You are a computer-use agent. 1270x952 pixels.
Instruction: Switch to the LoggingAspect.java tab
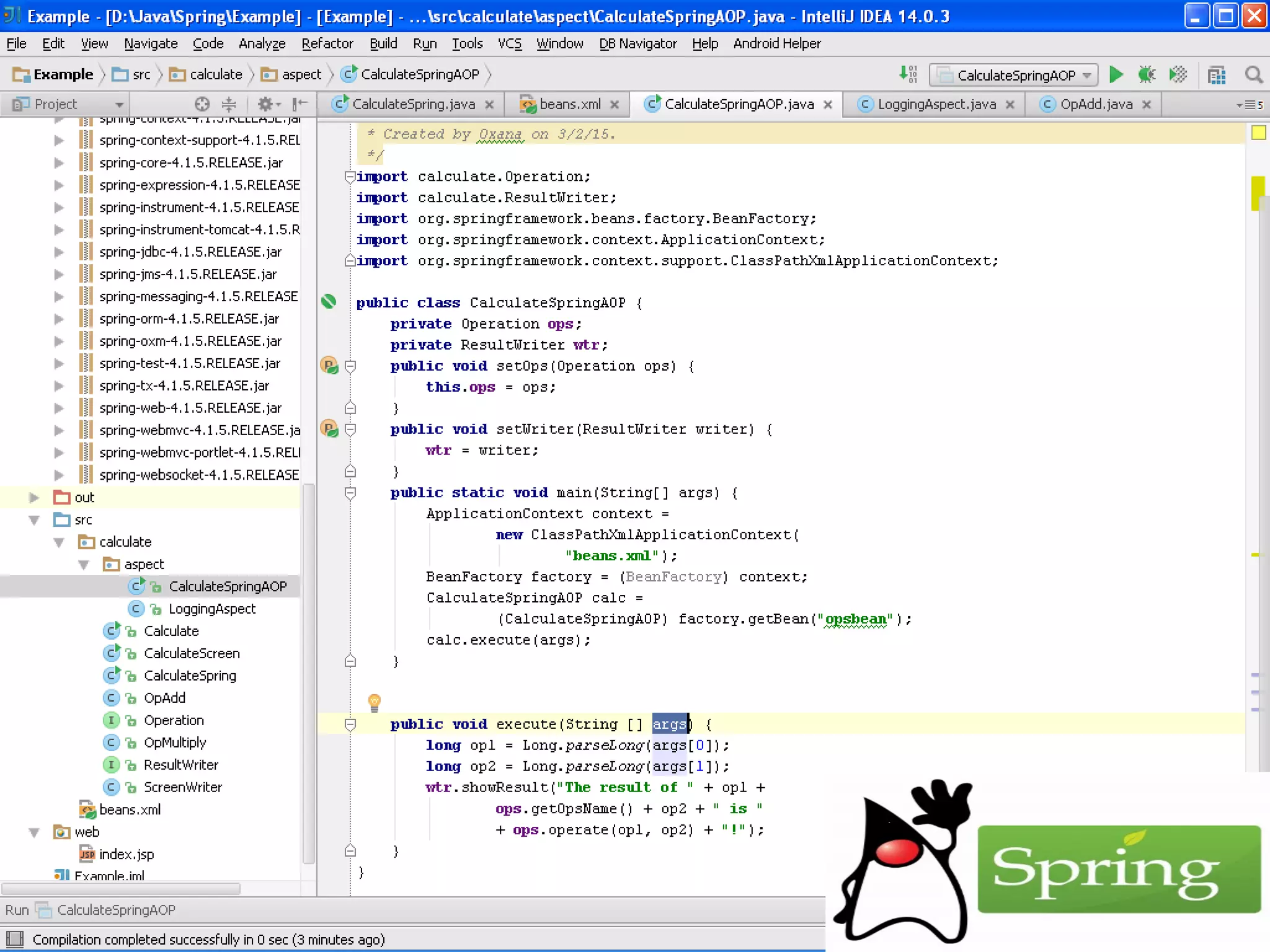(x=936, y=104)
